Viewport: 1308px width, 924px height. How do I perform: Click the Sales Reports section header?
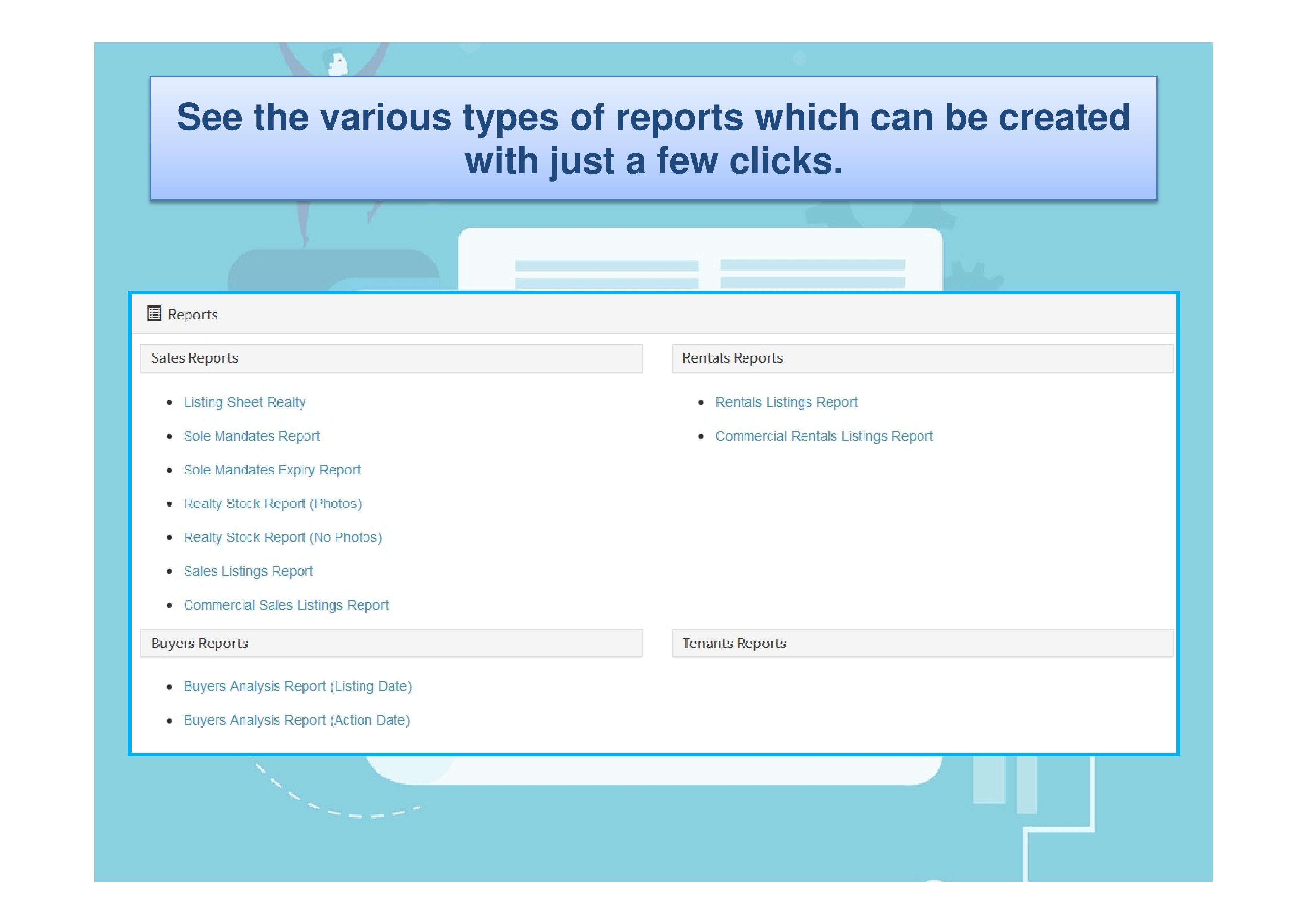point(194,359)
